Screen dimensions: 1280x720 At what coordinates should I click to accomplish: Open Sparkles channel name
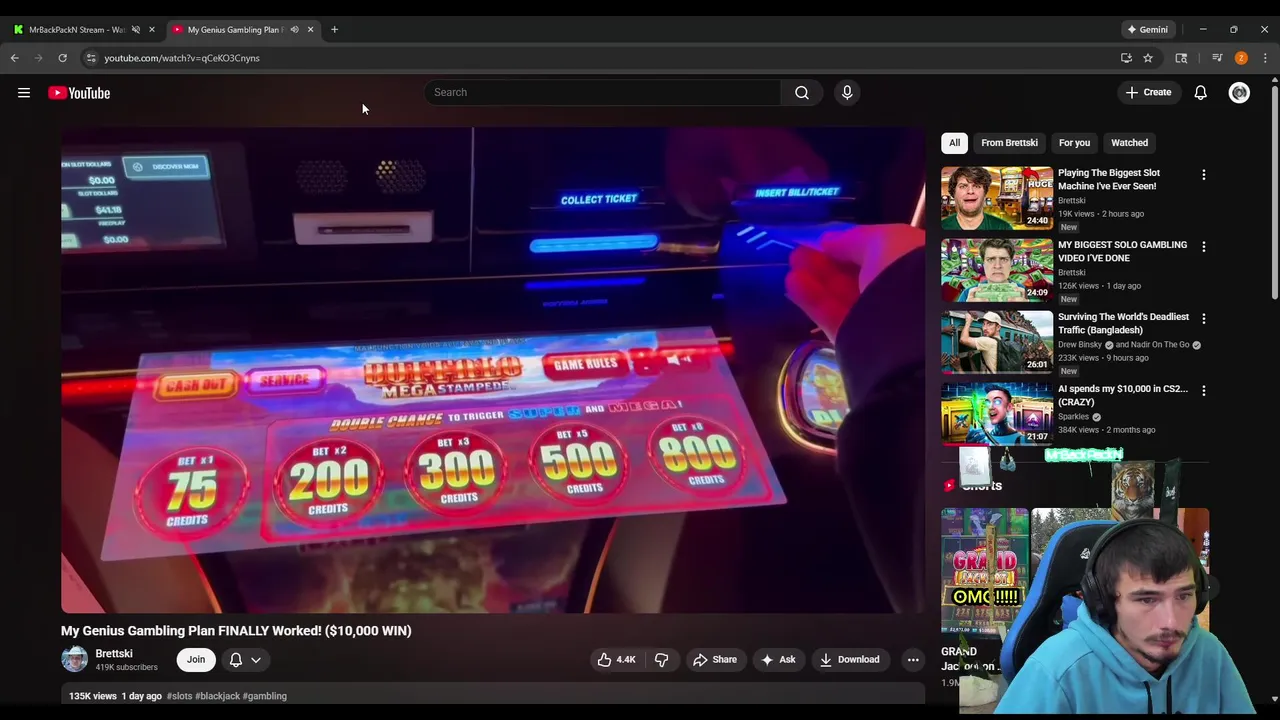[x=1074, y=417]
